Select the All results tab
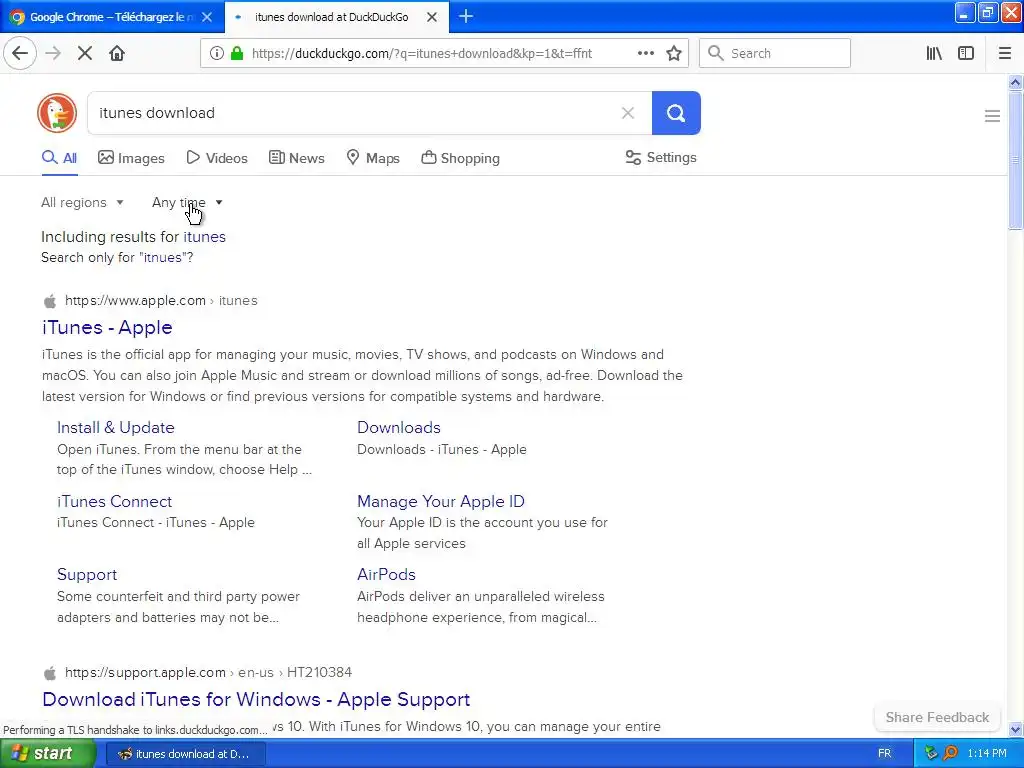 coord(59,159)
